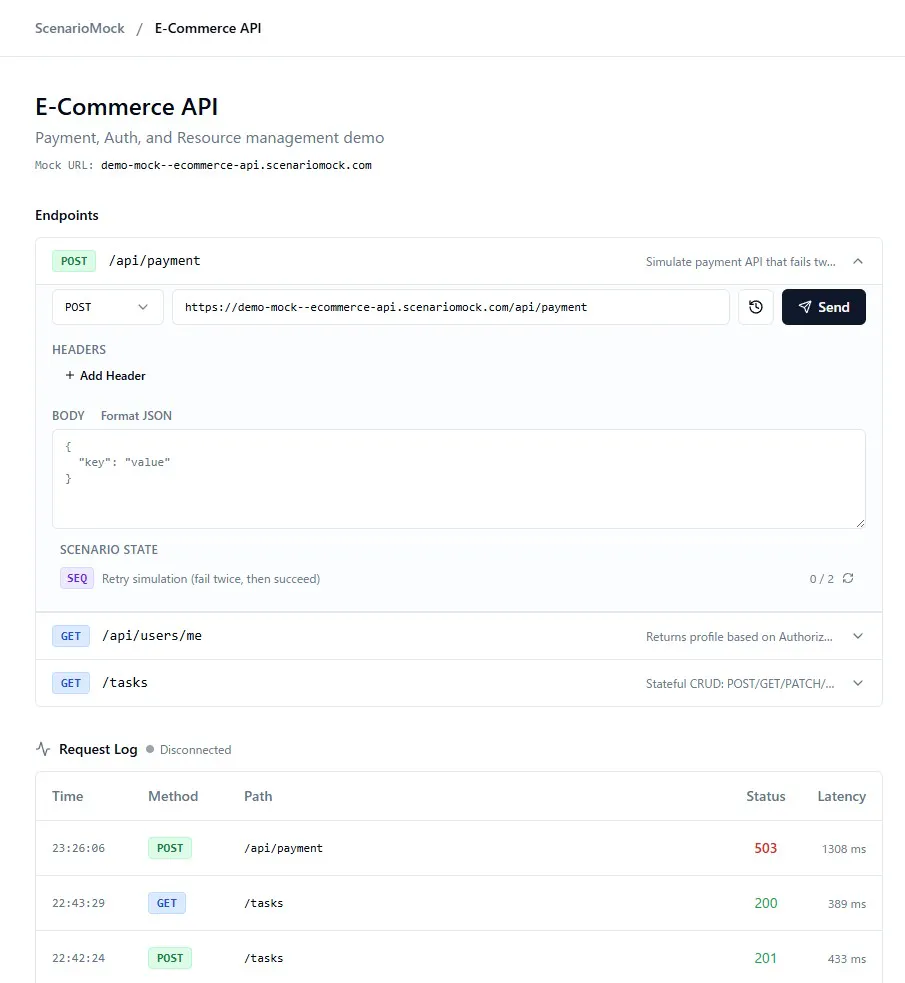Click Format JSON link

[x=136, y=416]
